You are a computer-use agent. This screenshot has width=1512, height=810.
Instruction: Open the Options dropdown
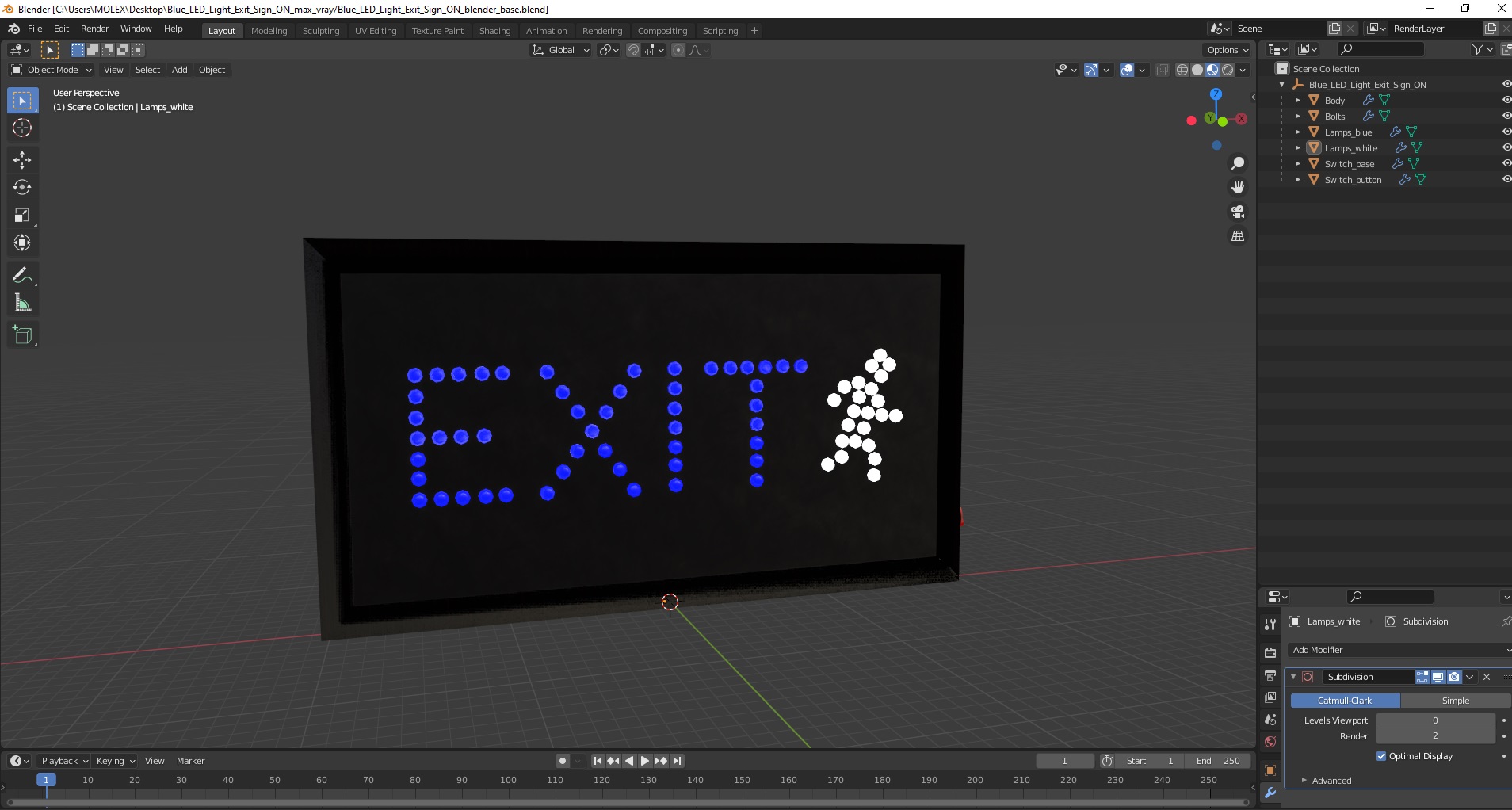1228,50
